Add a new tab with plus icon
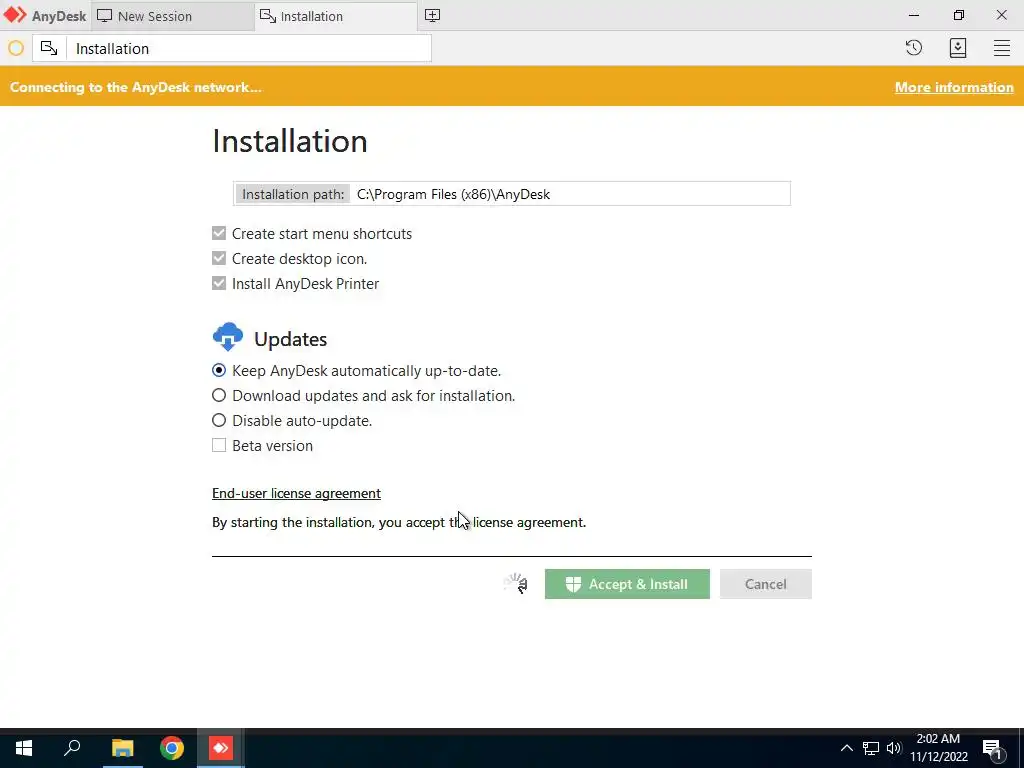The image size is (1024, 768). tap(432, 16)
